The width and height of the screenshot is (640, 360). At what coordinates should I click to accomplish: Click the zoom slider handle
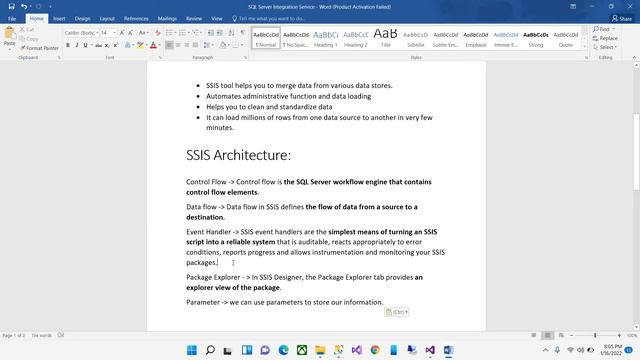[595, 335]
